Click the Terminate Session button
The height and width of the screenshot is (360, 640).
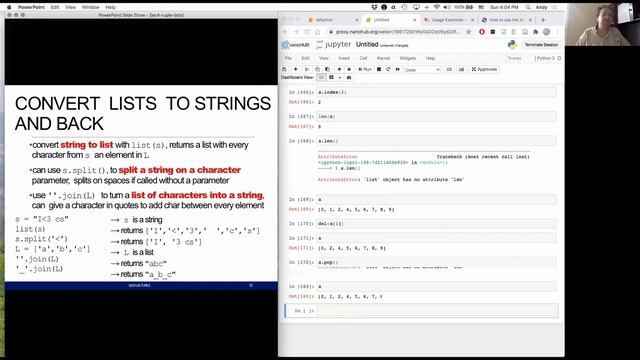tap(541, 44)
